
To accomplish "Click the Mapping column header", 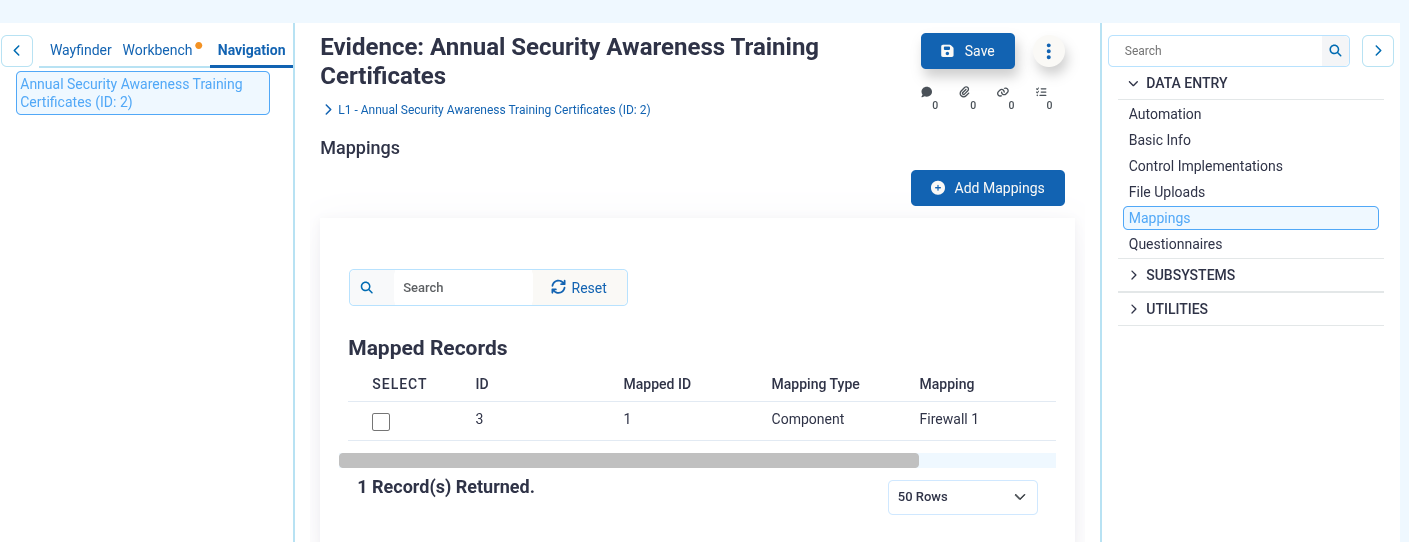I will pos(947,384).
